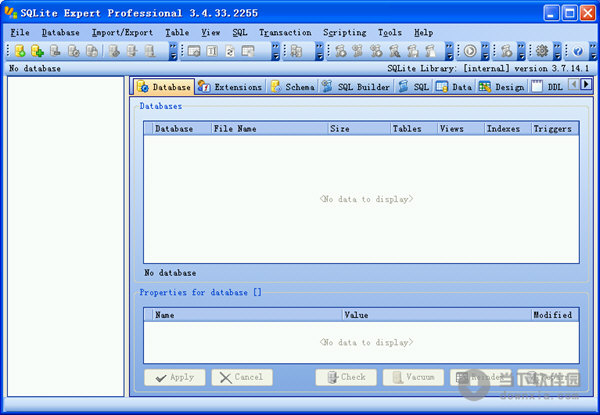This screenshot has width=600, height=415.
Task: Click the Cancel button
Action: [242, 377]
